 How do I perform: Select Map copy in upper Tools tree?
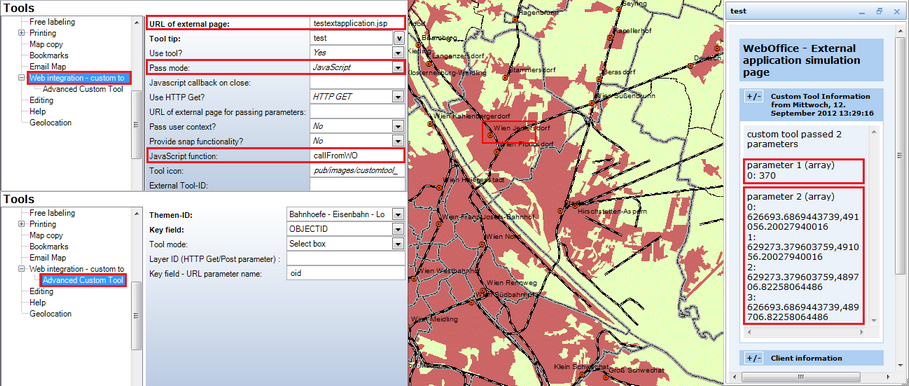click(x=46, y=44)
